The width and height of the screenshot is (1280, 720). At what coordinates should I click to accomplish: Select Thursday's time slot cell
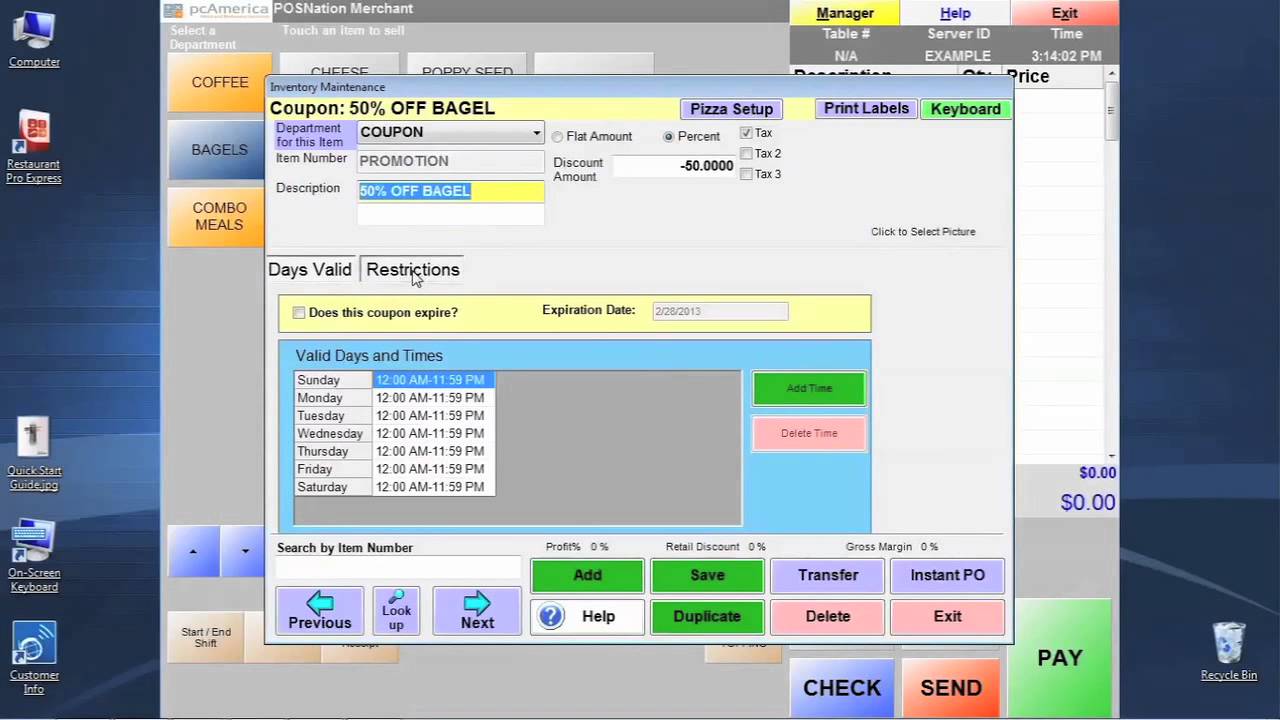(x=433, y=452)
